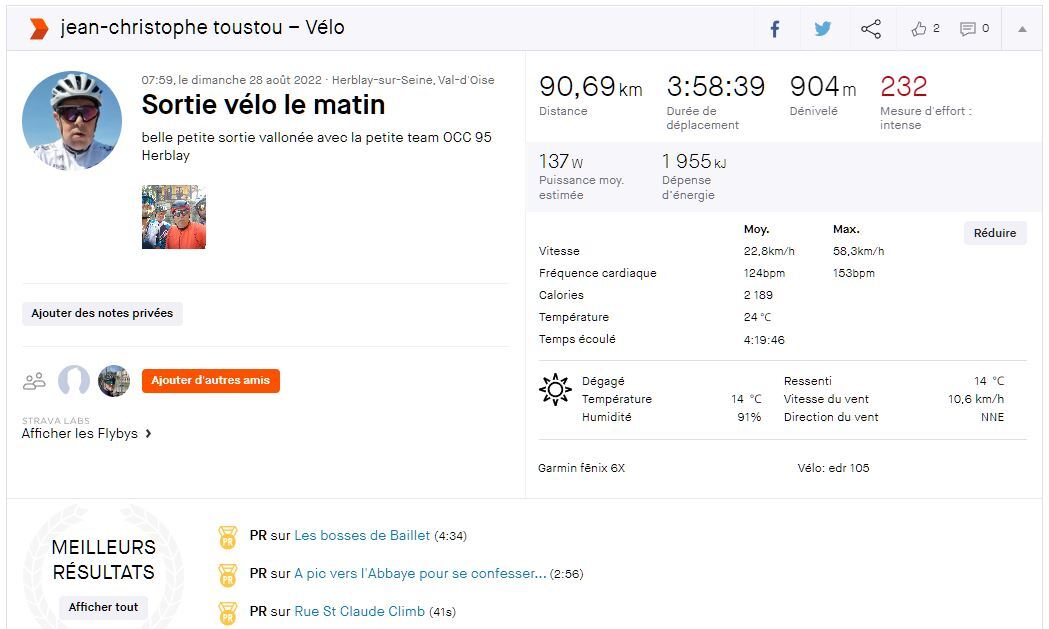The width and height of the screenshot is (1049, 629).
Task: Click the orange Strava chevron logo
Action: pos(39,28)
